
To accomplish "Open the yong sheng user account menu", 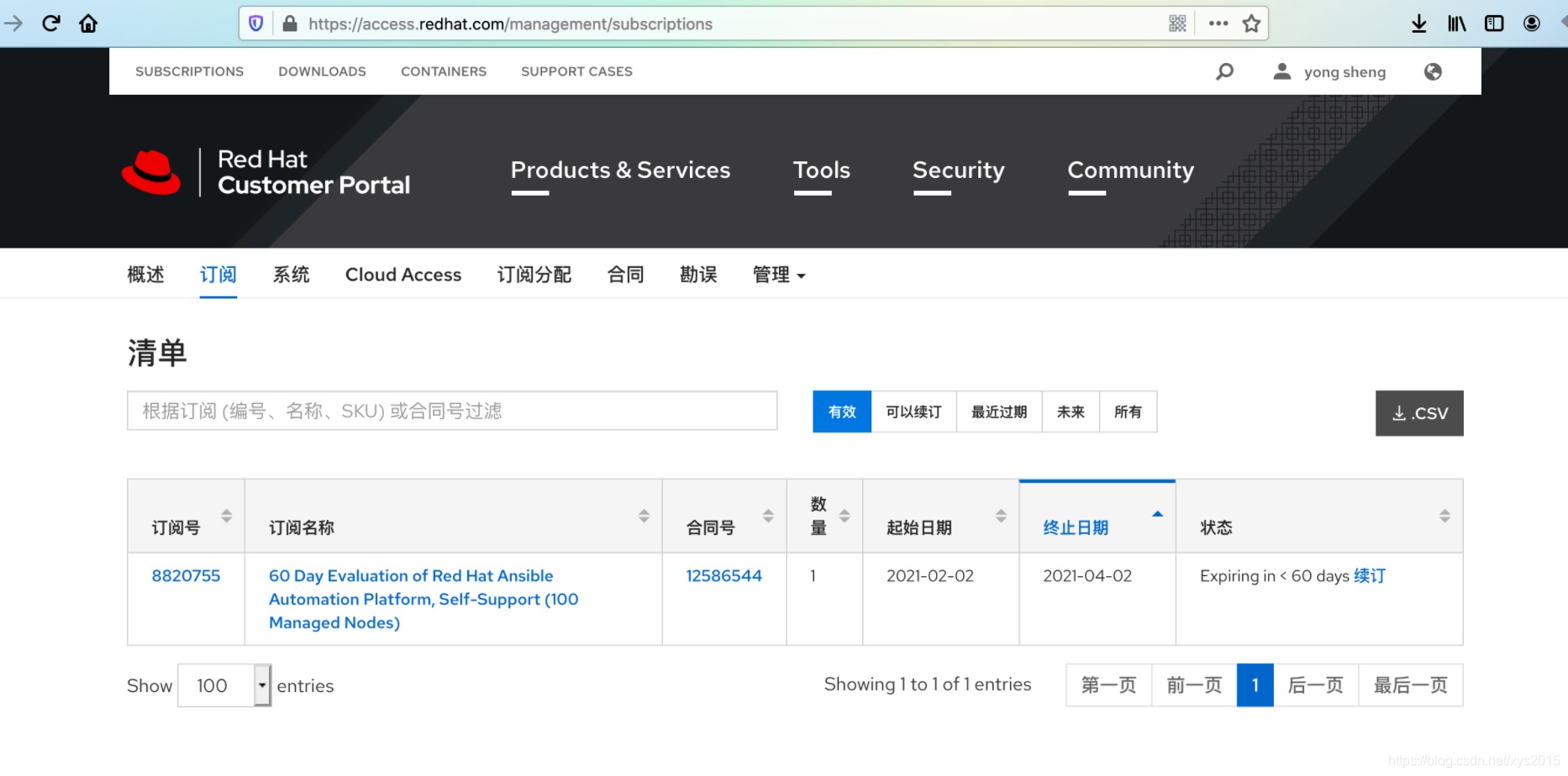I will [x=1329, y=71].
